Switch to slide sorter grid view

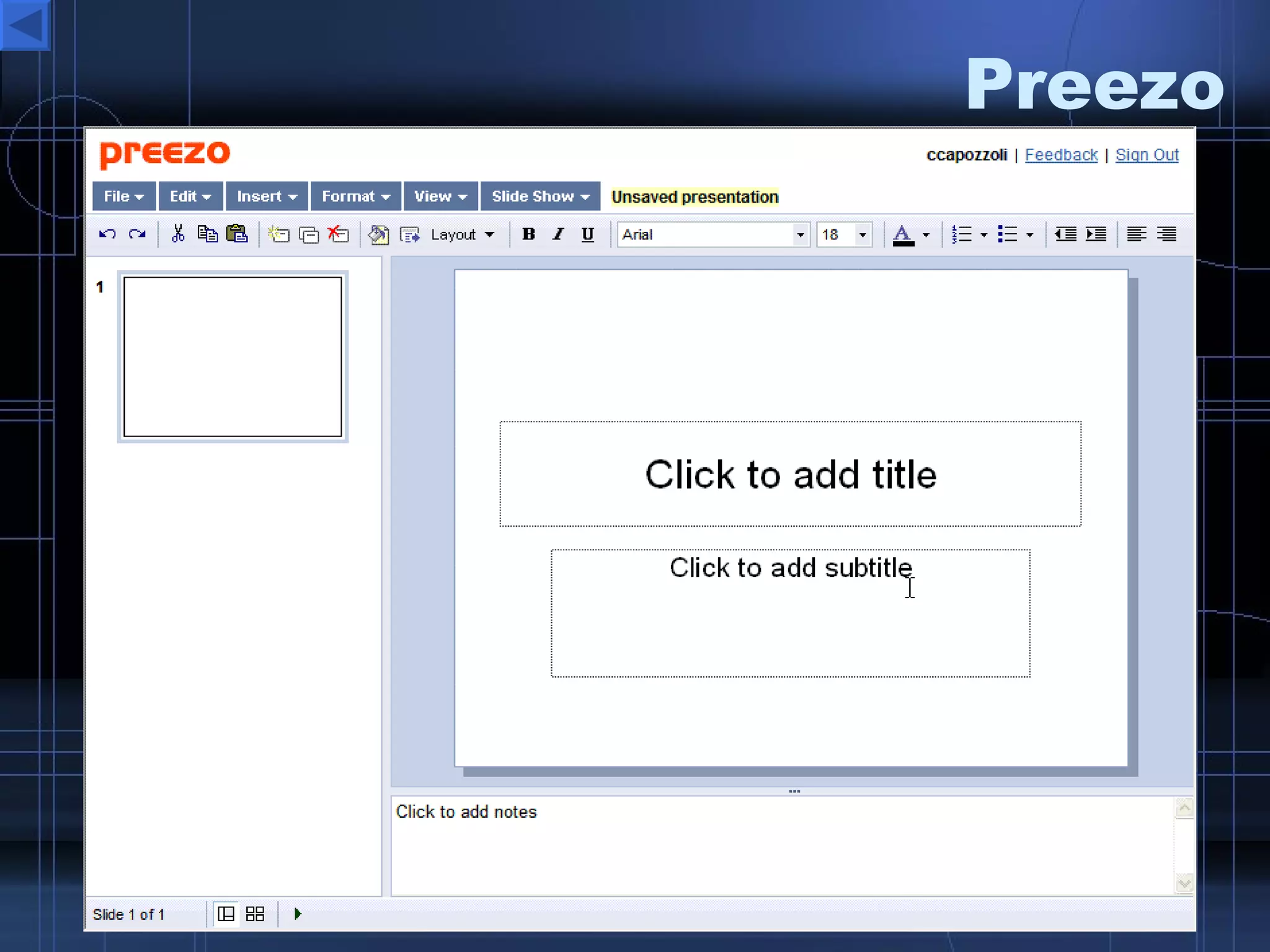point(255,914)
